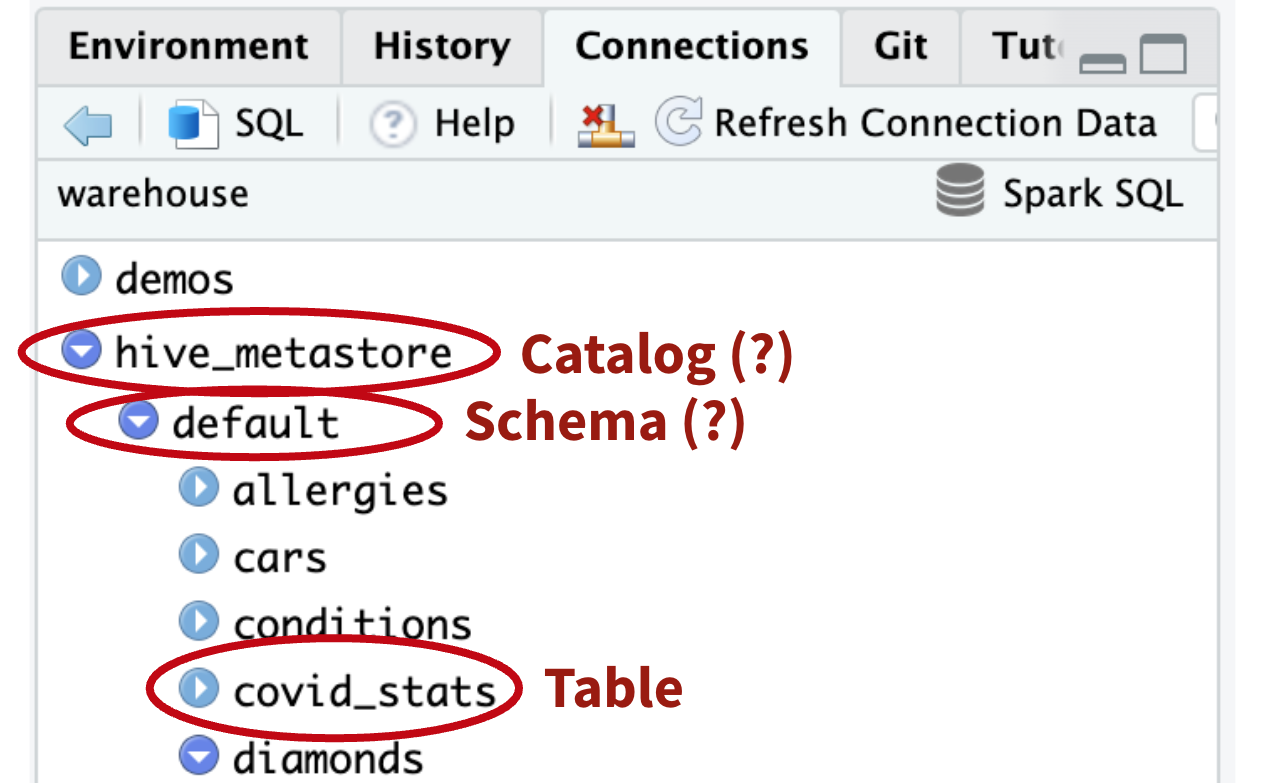Screen dimensions: 1269x783
Task: Expand the demos catalog
Action: [x=81, y=276]
